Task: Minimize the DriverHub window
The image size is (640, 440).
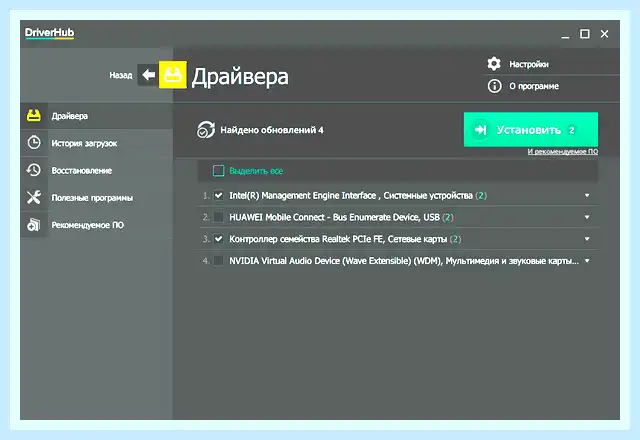Action: coord(565,35)
